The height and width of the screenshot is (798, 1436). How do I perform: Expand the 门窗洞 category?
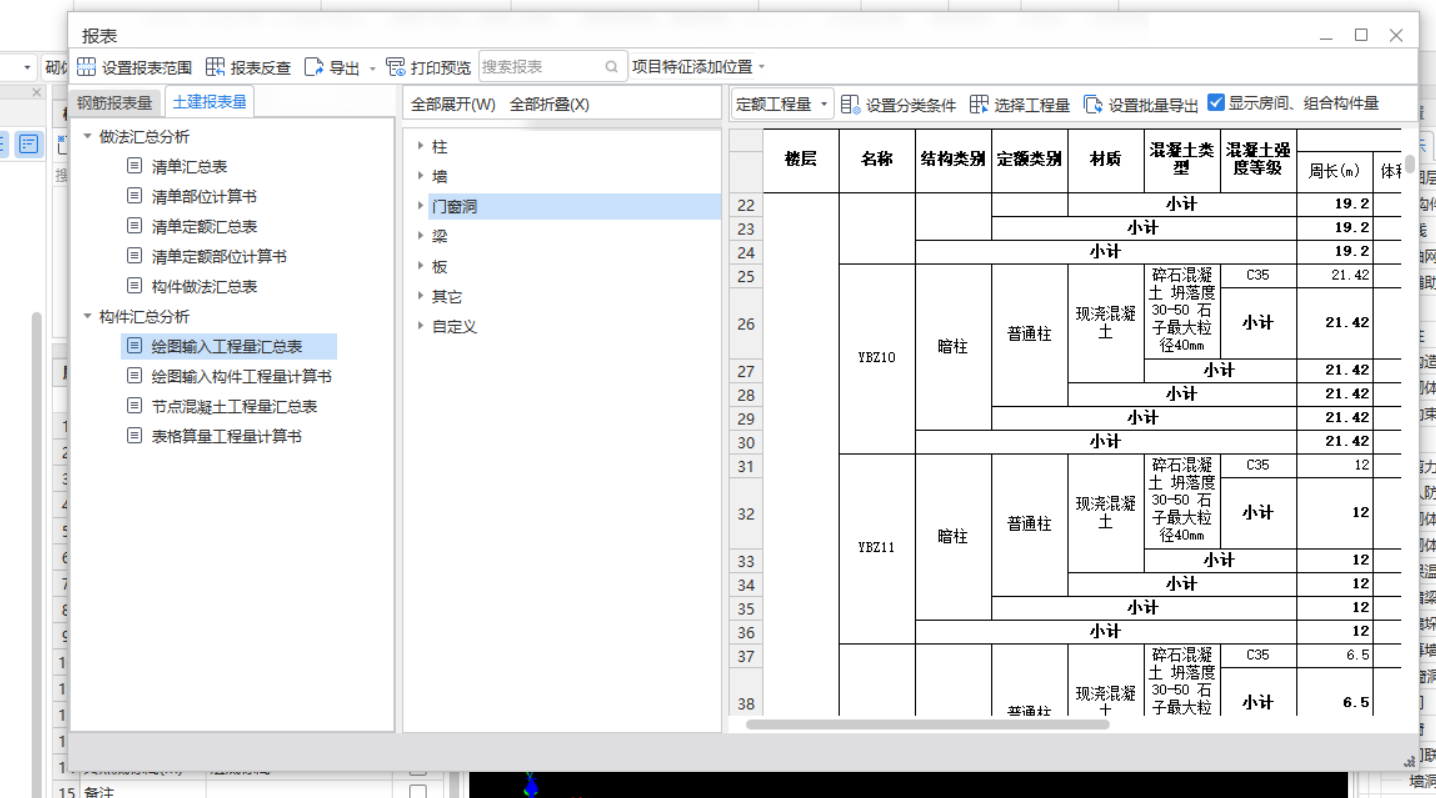pos(421,206)
